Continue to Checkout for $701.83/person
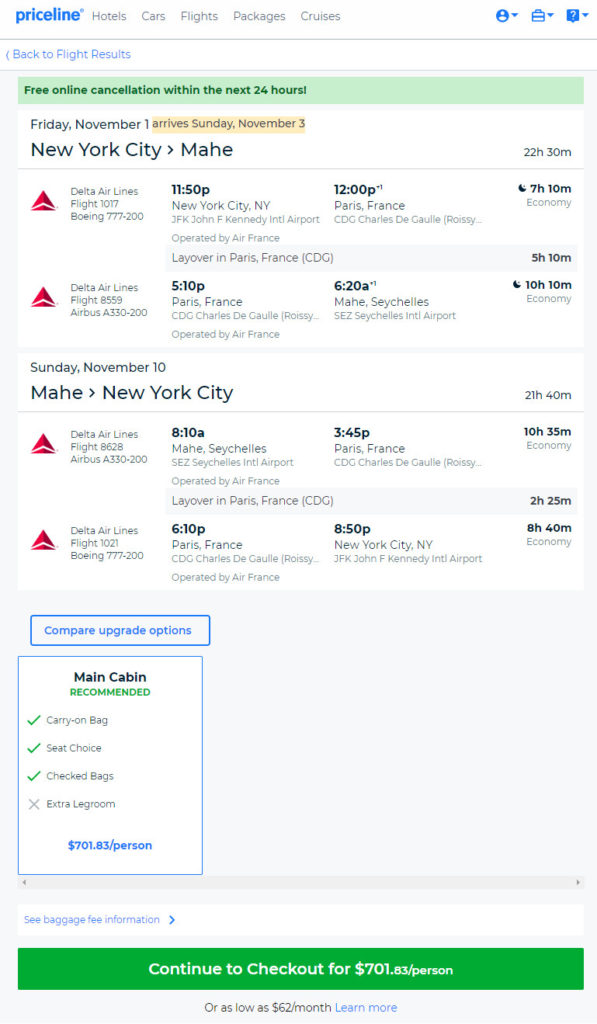The height and width of the screenshot is (1024, 597). click(x=300, y=968)
